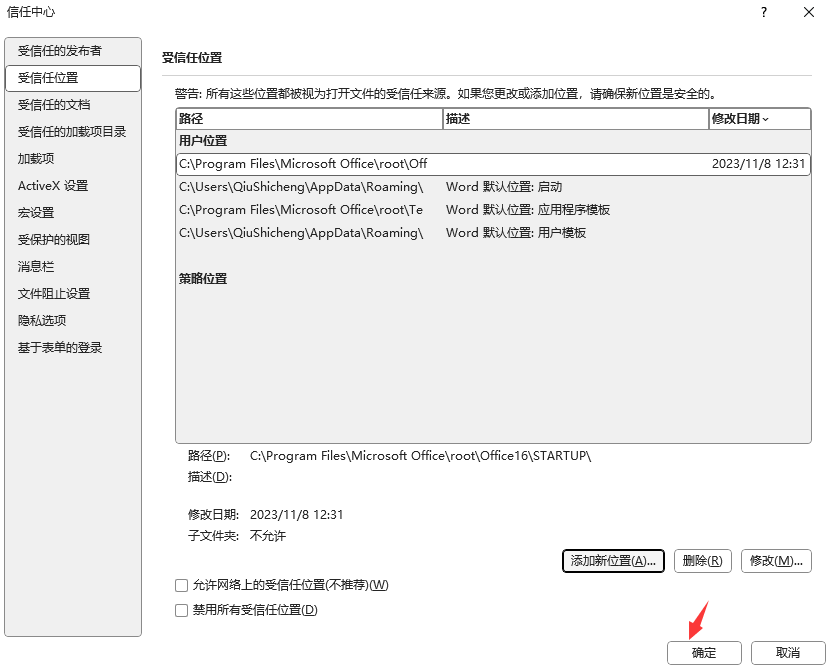This screenshot has height=670, width=829.
Task: Cancel the dialog with 取消
Action: 788,653
